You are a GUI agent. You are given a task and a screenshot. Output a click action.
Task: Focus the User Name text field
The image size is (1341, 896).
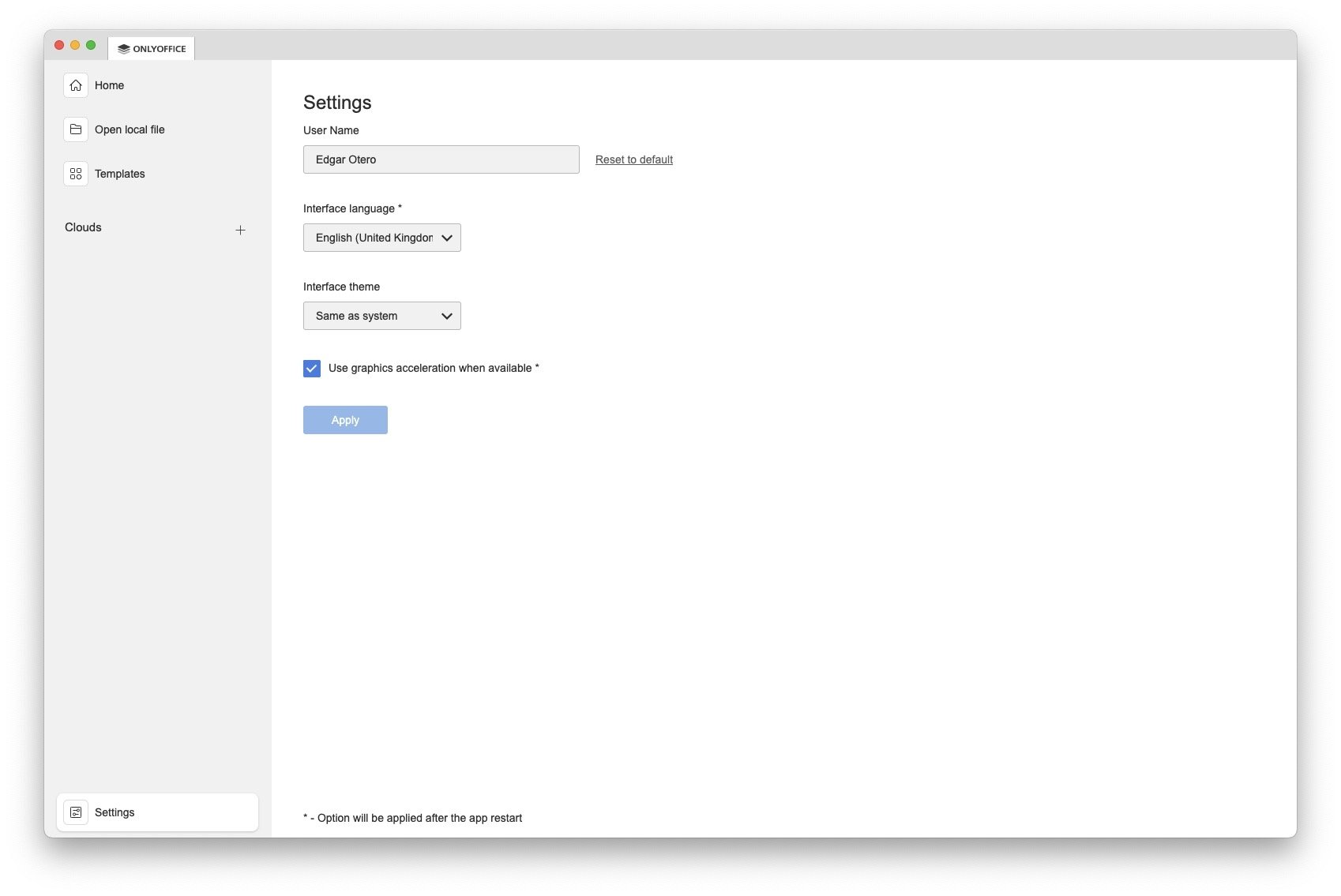[441, 159]
